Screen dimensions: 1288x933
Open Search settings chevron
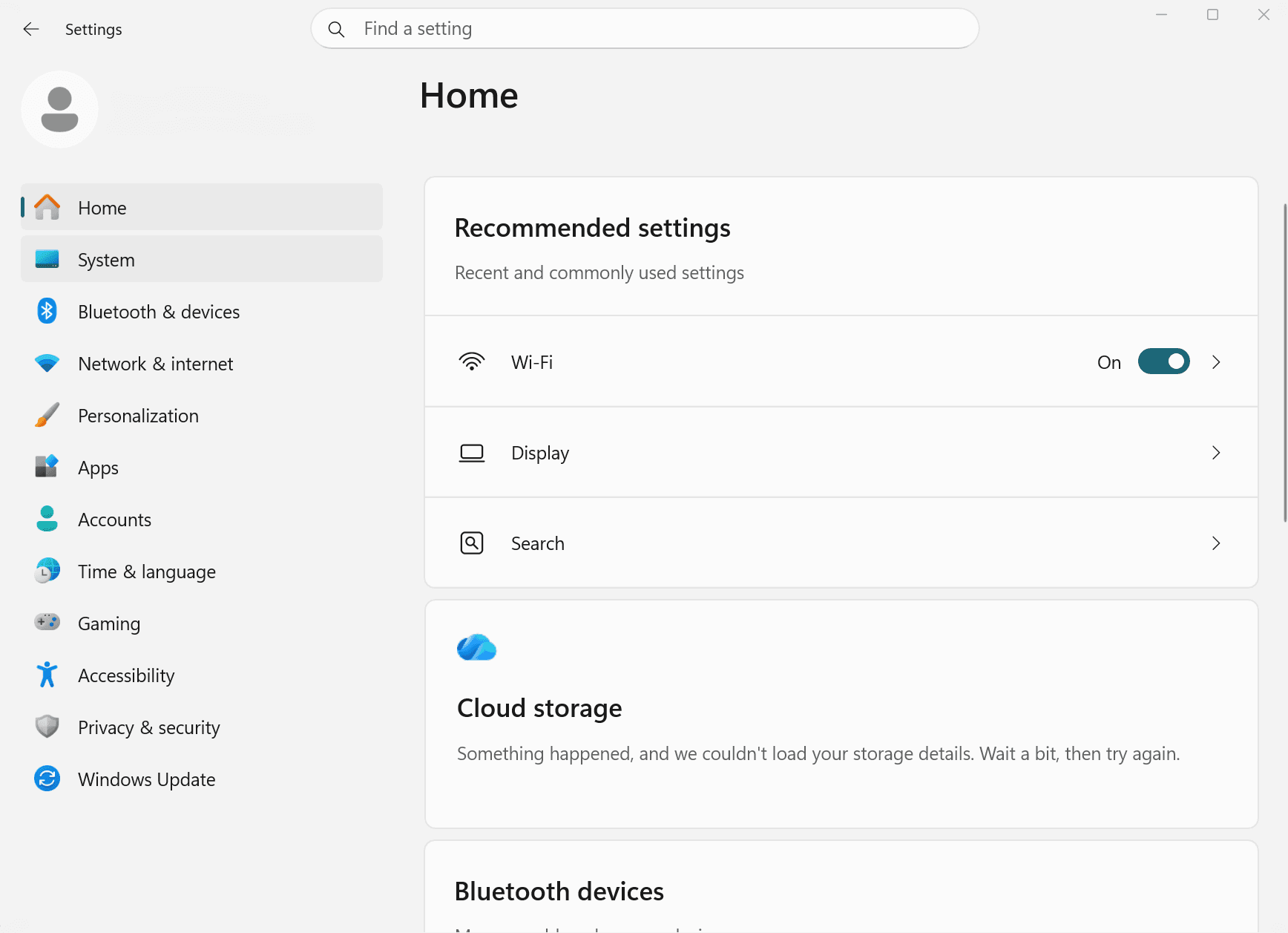click(1216, 543)
